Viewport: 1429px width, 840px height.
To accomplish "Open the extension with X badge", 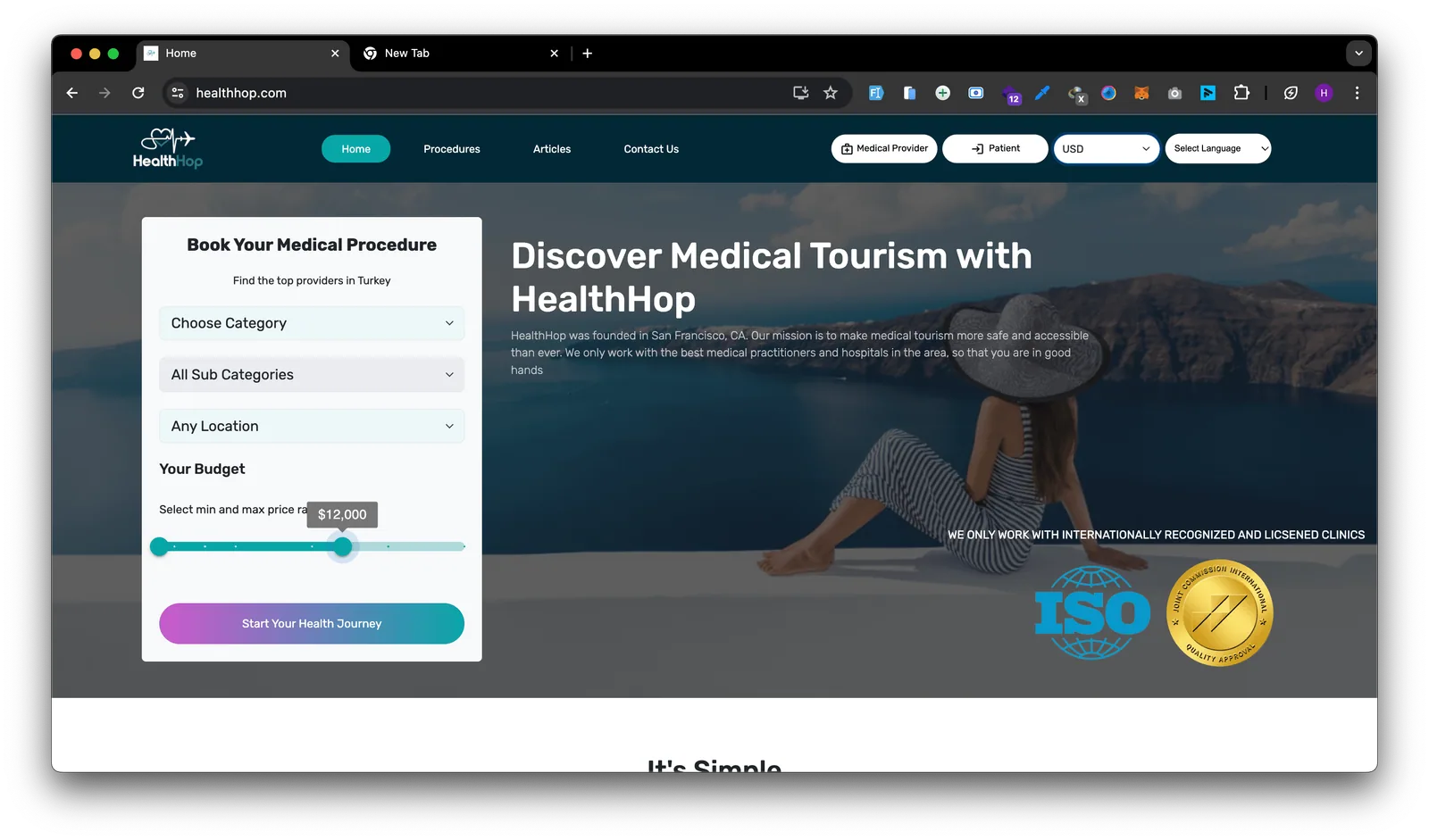I will [x=1077, y=95].
